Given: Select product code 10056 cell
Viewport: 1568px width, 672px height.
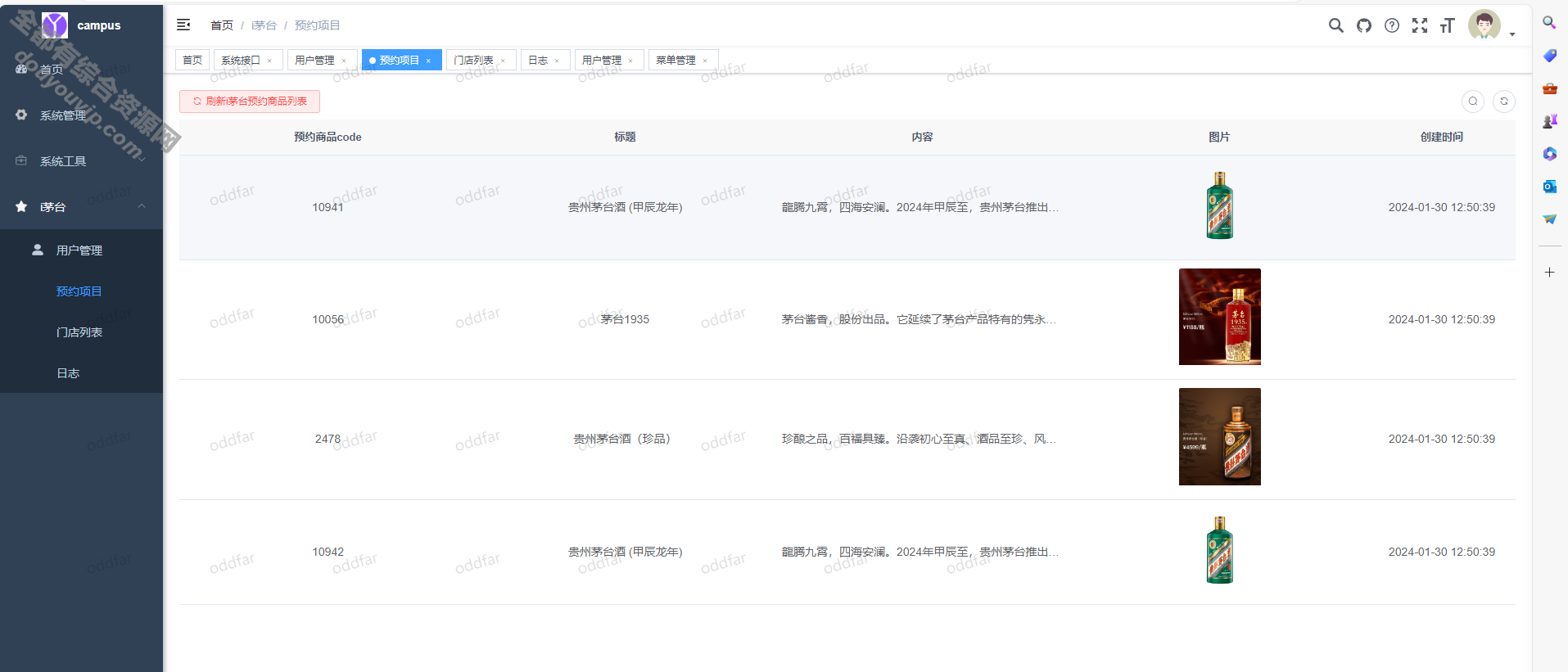Looking at the screenshot, I should pyautogui.click(x=328, y=319).
